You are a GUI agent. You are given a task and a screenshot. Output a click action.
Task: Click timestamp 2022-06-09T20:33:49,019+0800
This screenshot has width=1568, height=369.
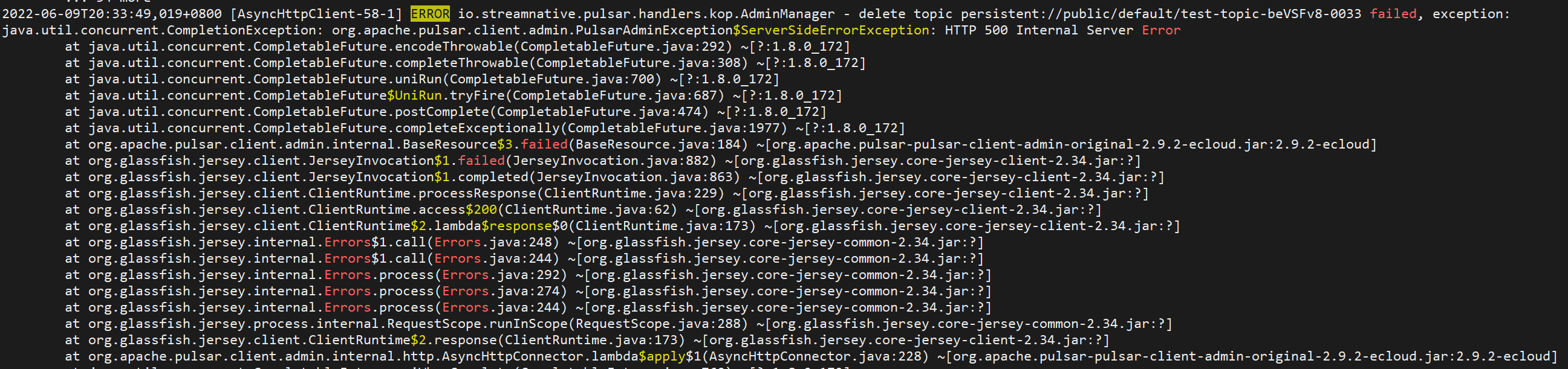click(x=112, y=13)
